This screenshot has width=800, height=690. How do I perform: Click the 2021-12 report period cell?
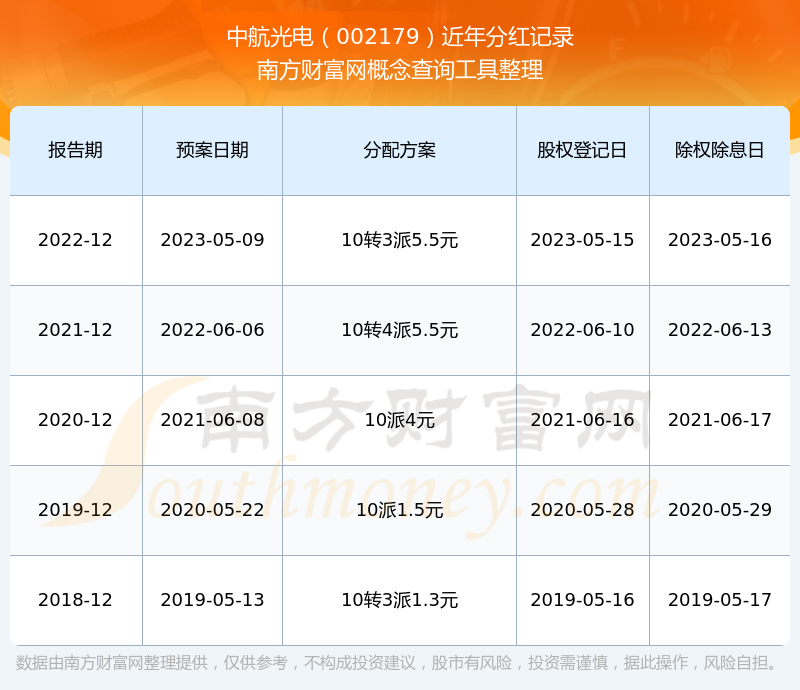pos(76,330)
